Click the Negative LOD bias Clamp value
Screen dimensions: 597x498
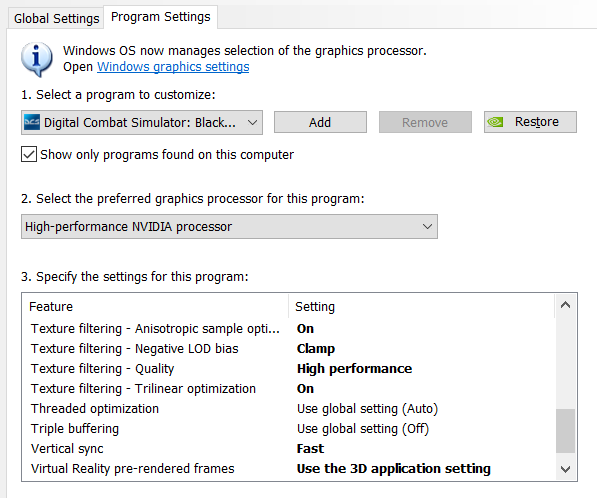coord(316,349)
